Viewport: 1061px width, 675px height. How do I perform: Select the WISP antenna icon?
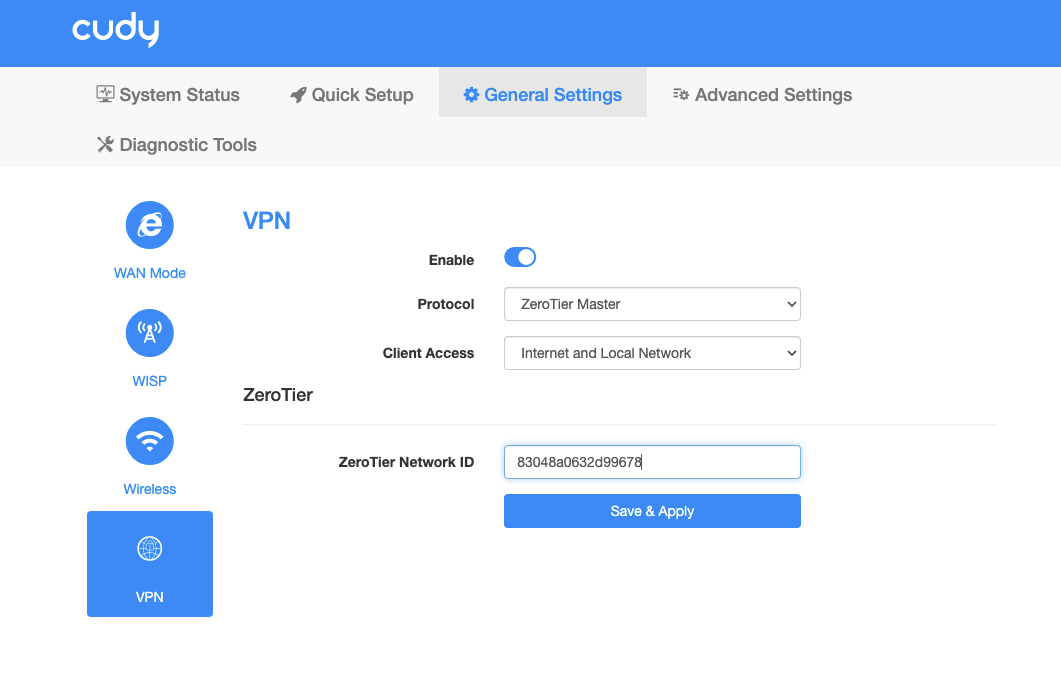click(150, 333)
